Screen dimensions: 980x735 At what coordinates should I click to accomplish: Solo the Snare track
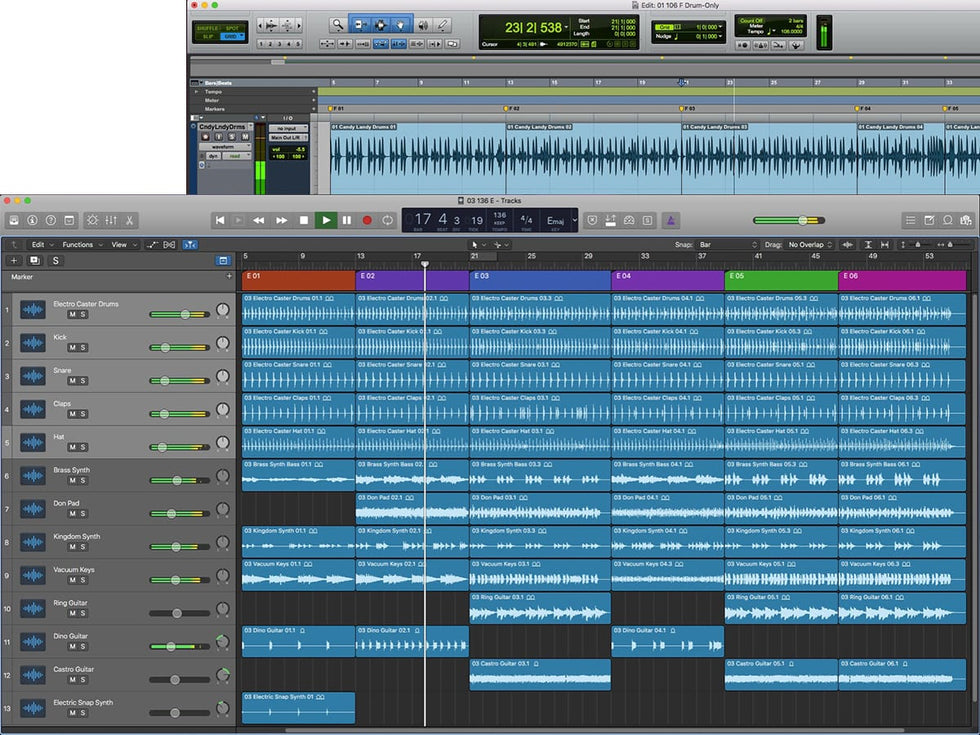(83, 381)
